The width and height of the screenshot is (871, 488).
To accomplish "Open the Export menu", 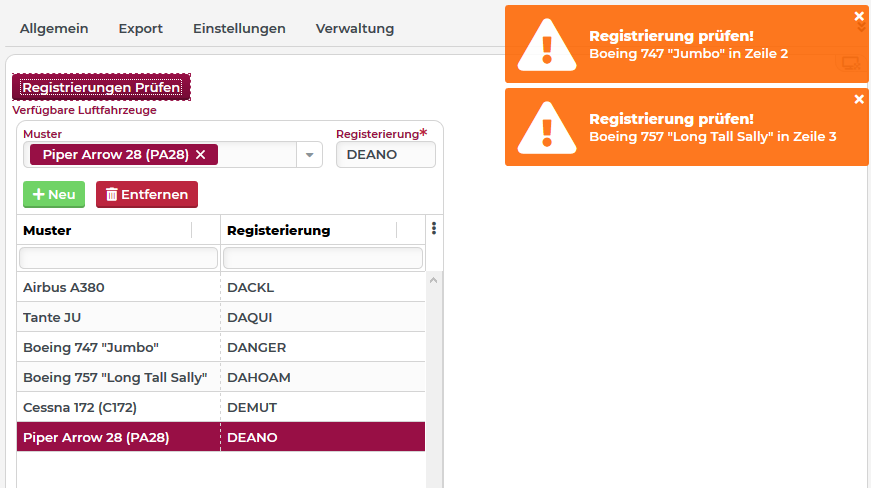I will pyautogui.click(x=140, y=29).
